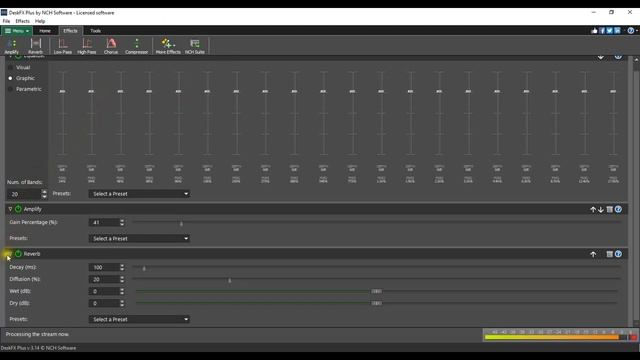The image size is (640, 360).
Task: Open help for the Reverb effect
Action: (618, 254)
